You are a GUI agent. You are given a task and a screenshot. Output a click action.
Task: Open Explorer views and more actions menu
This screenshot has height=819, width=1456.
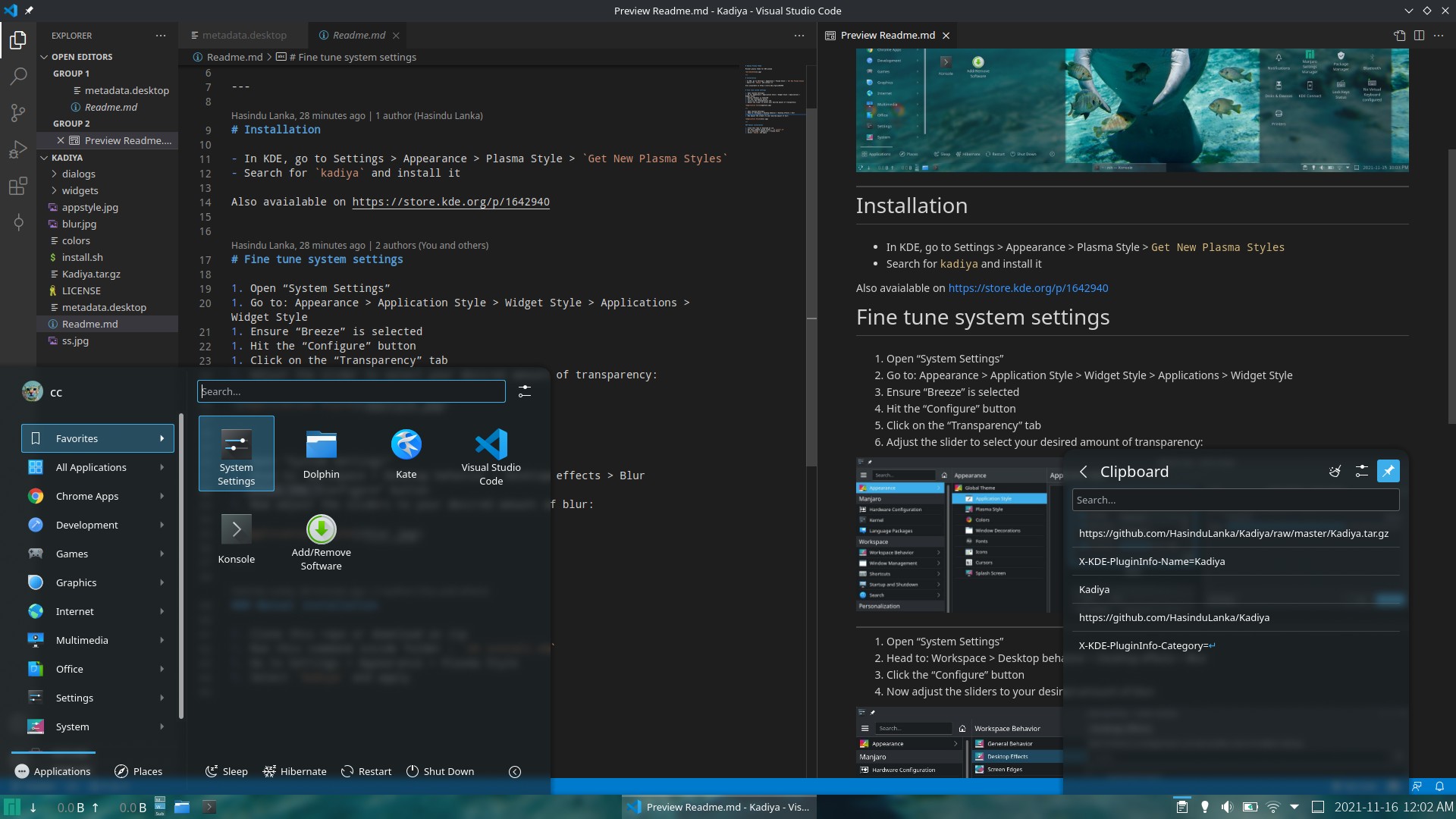coord(160,36)
